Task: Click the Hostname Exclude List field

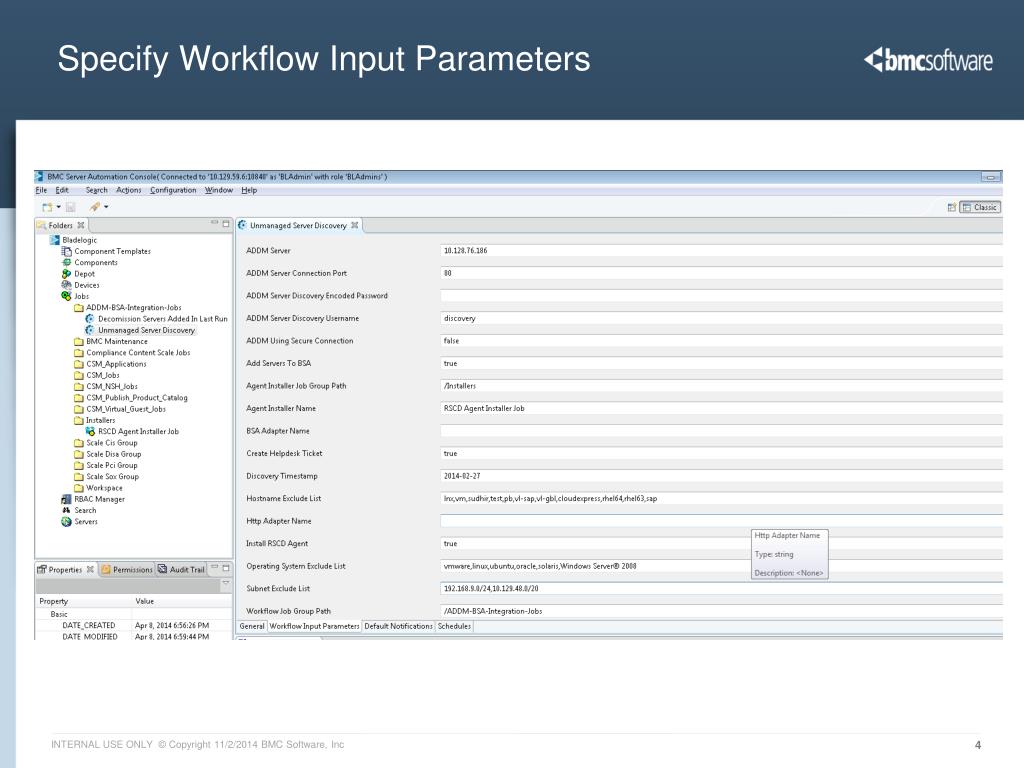Action: (721, 498)
